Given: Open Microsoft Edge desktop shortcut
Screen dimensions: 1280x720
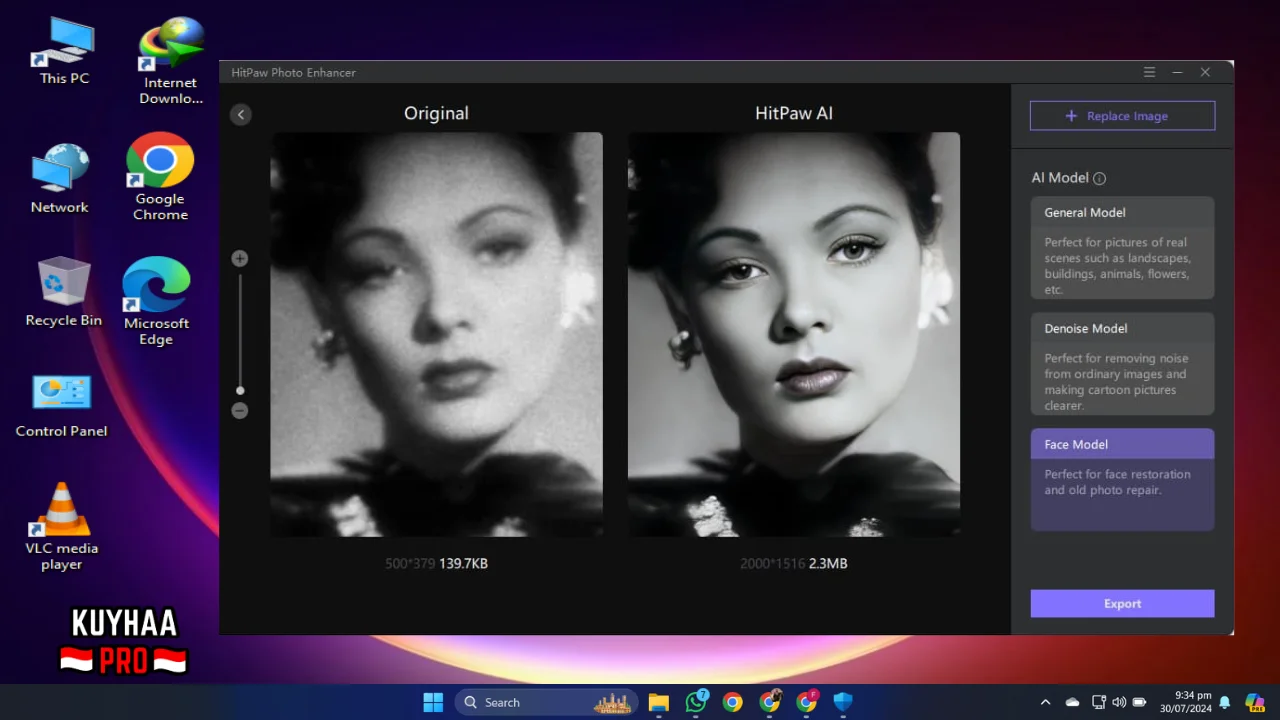Looking at the screenshot, I should tap(156, 300).
